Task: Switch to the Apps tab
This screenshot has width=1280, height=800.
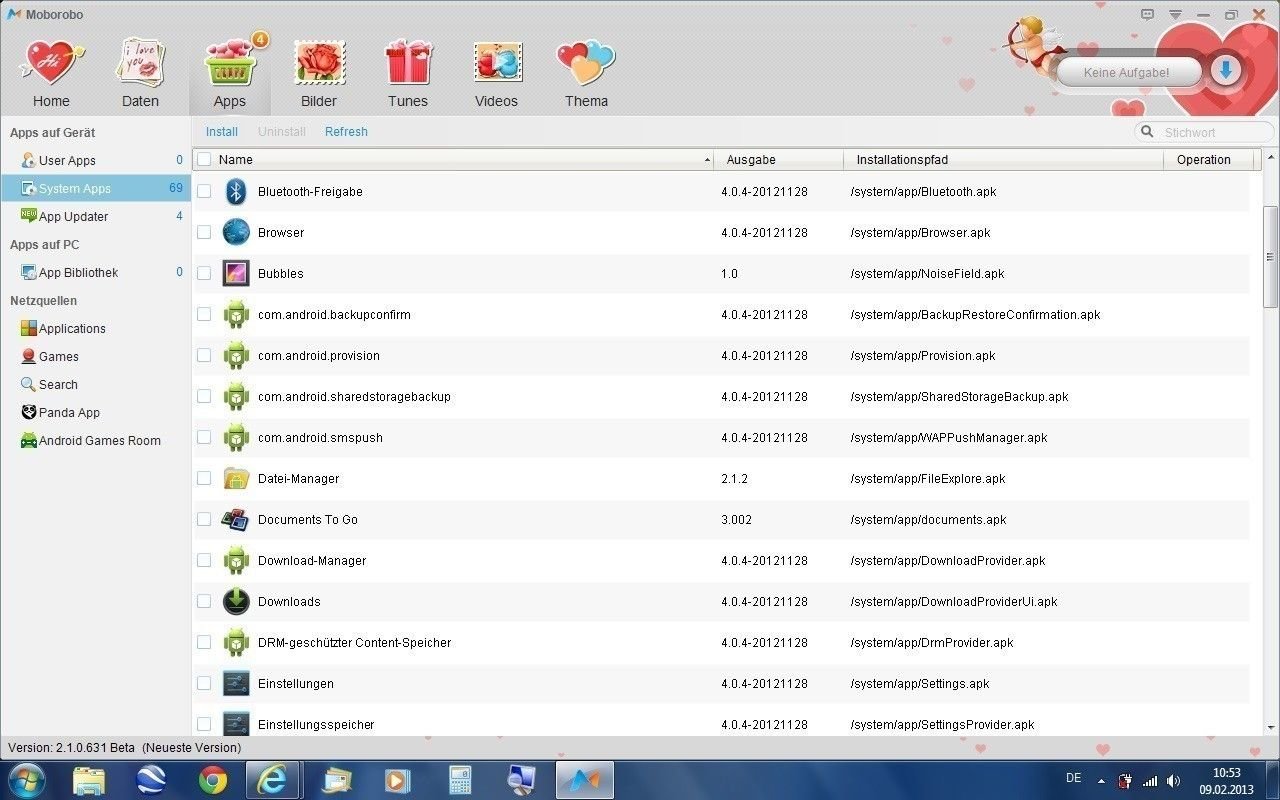Action: pyautogui.click(x=229, y=72)
